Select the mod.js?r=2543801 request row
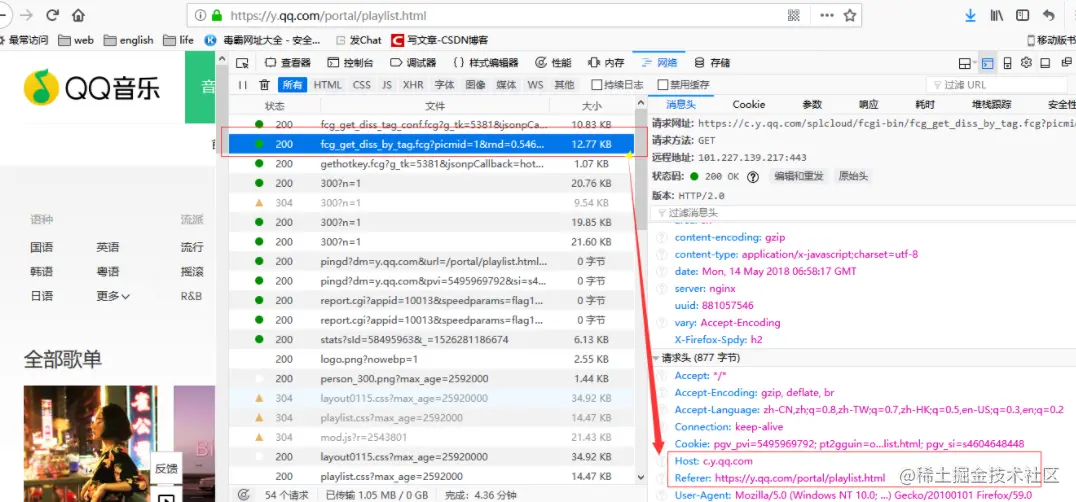The image size is (1076, 502). click(x=431, y=438)
